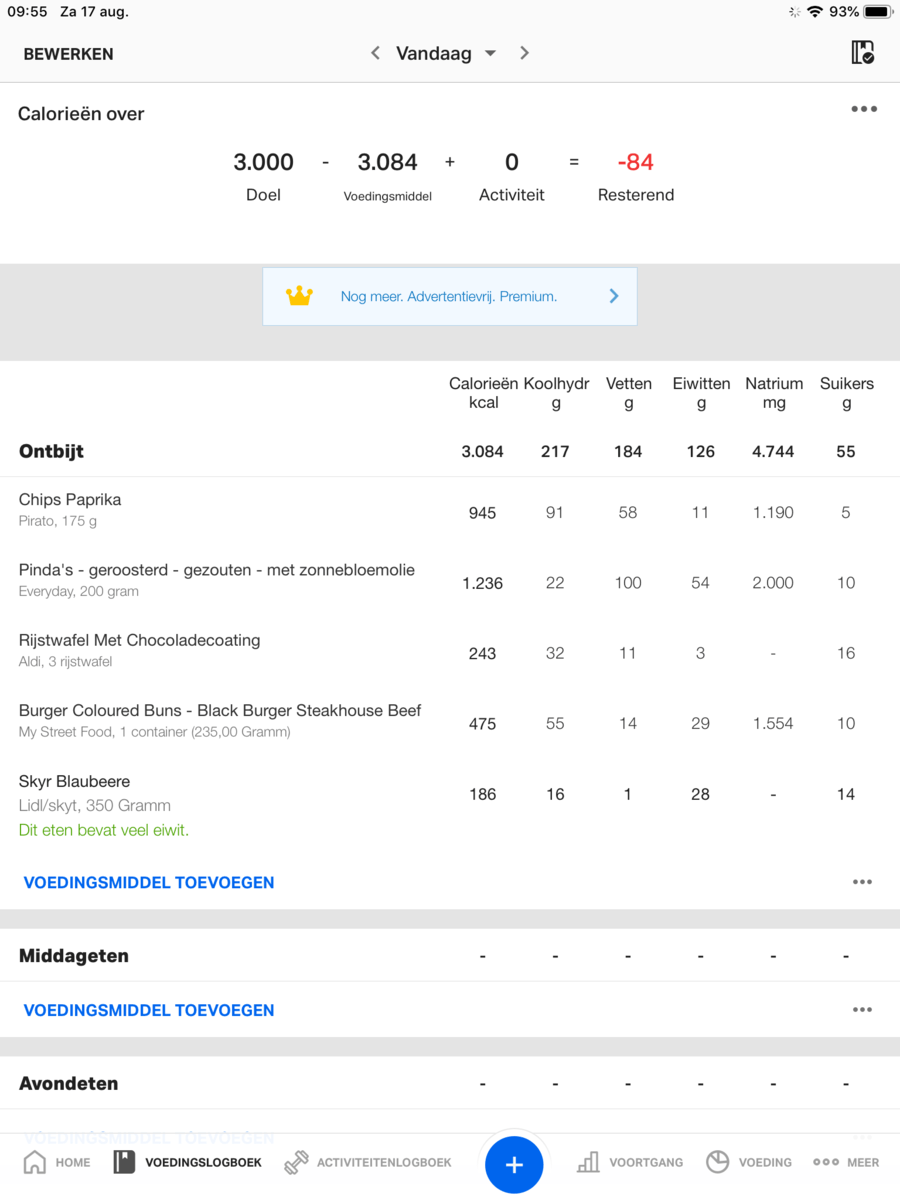
Task: Open Middageten meal options ellipsis
Action: tap(862, 1010)
